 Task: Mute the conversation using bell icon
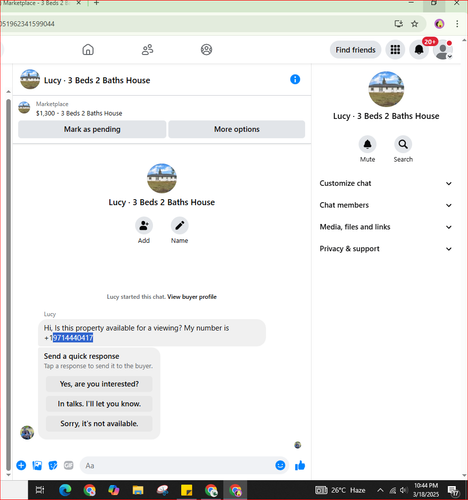367,144
